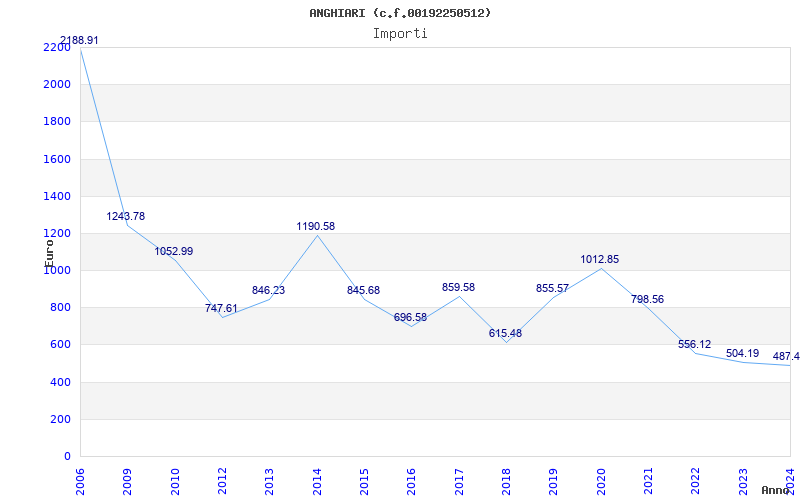Click the 2013 x-axis year label

click(x=269, y=481)
